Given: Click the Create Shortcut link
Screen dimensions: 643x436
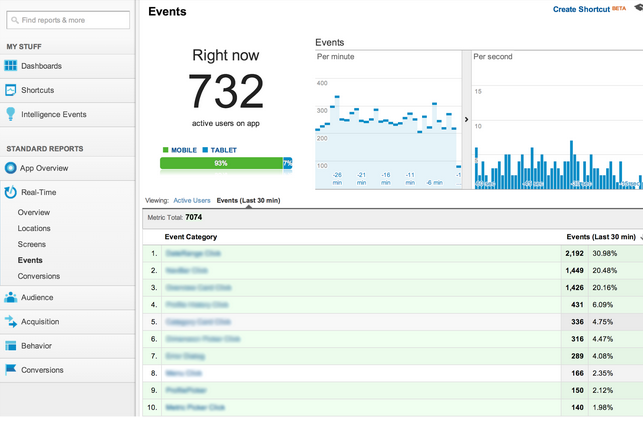Looking at the screenshot, I should 581,9.
